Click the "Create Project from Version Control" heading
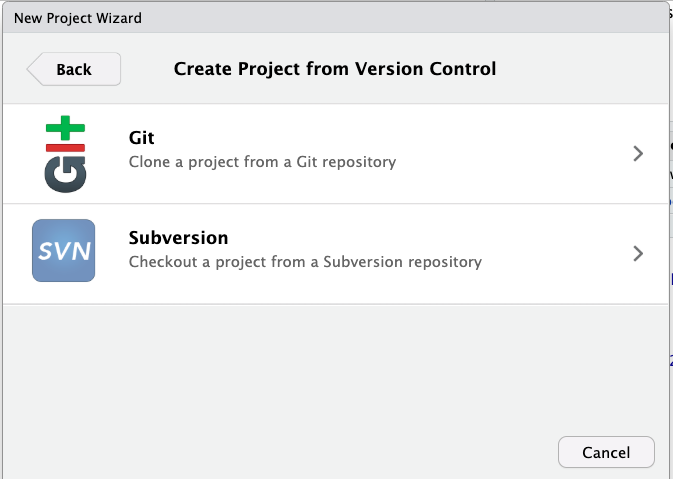 (335, 69)
